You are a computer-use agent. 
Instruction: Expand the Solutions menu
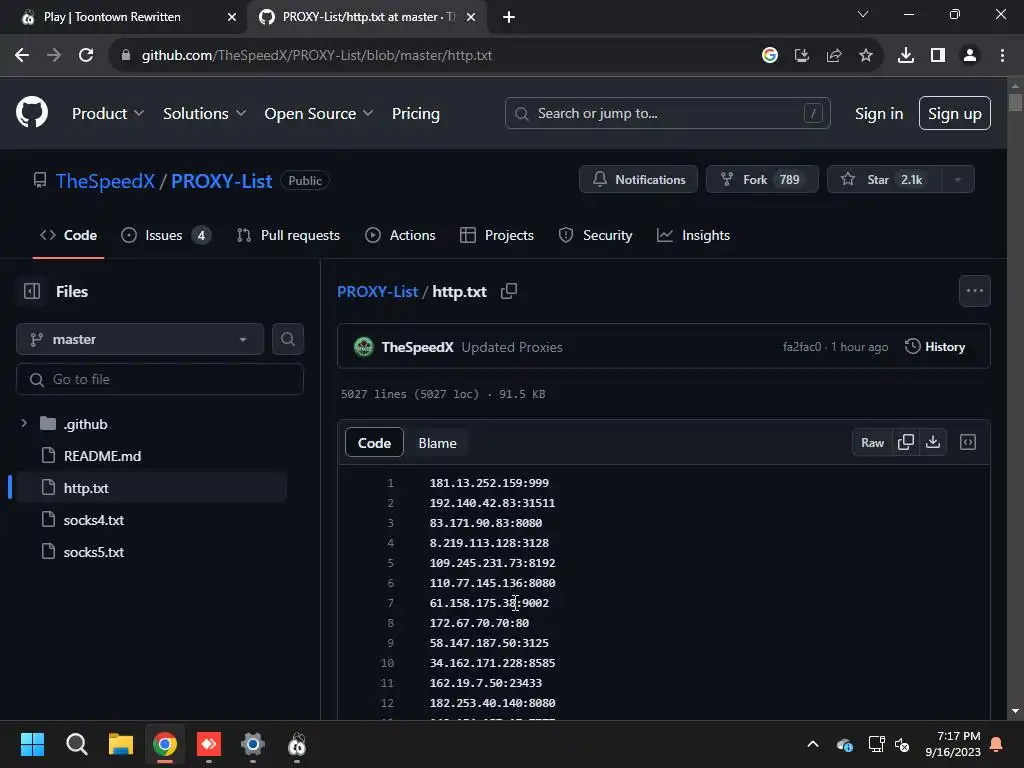(x=204, y=114)
